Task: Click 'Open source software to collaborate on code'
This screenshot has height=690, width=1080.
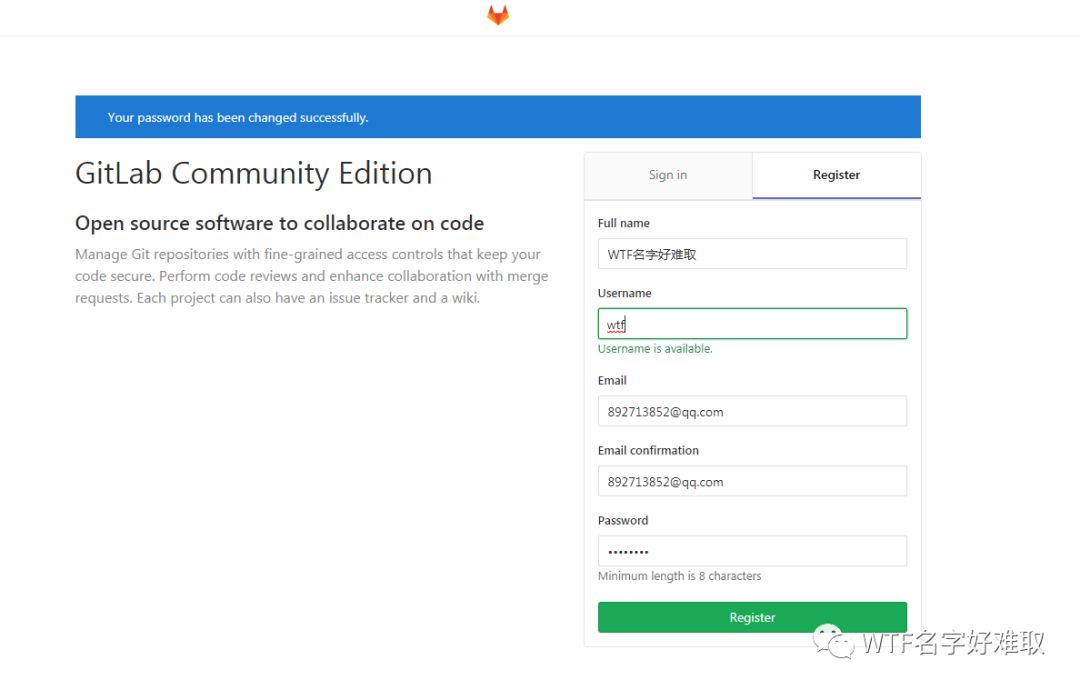Action: coord(279,223)
